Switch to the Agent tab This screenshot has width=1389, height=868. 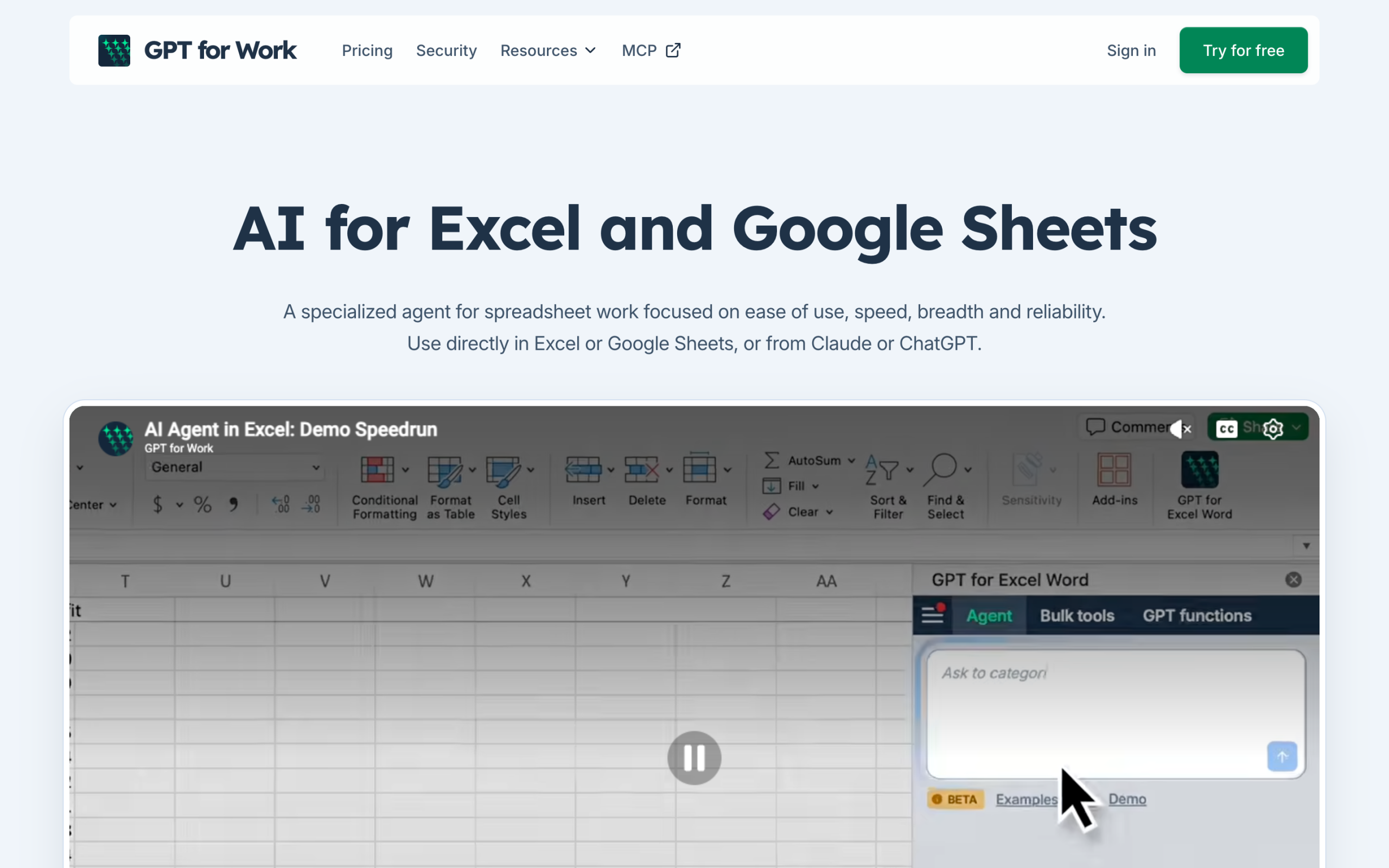click(989, 615)
